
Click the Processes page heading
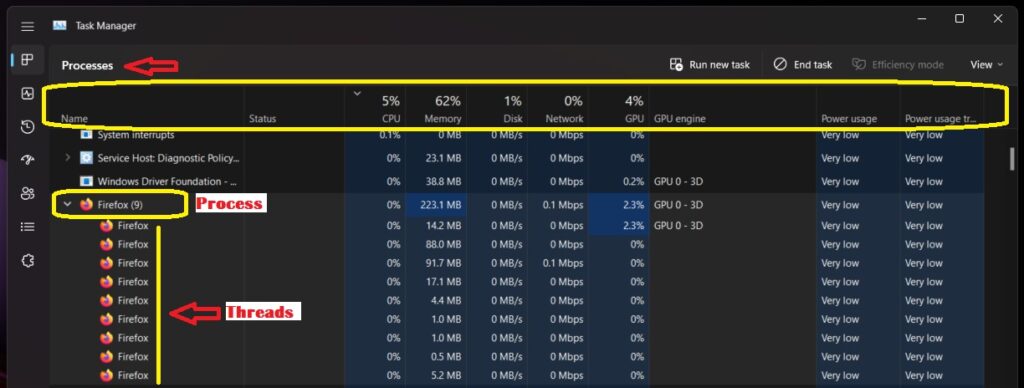[x=88, y=65]
